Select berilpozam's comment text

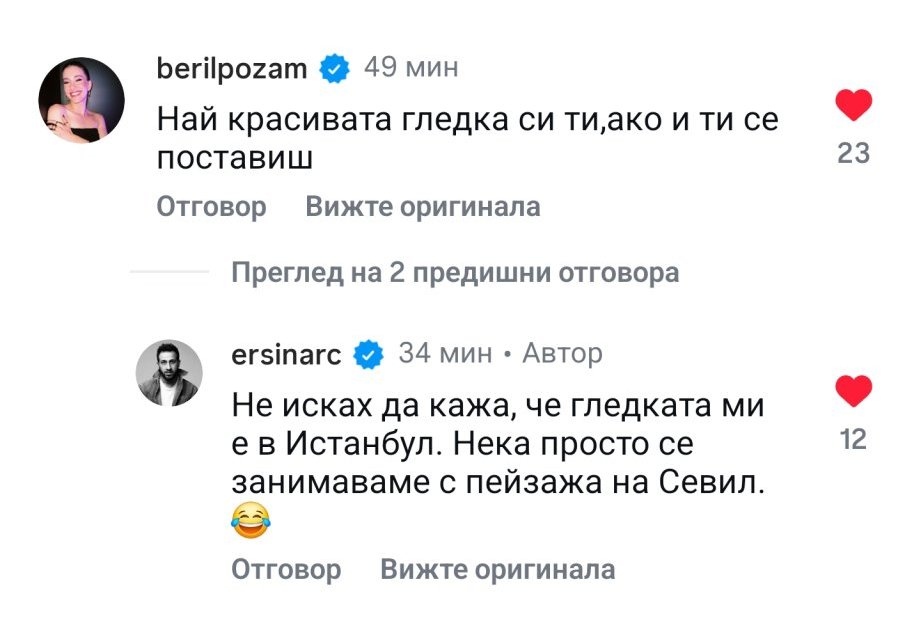coord(467,139)
